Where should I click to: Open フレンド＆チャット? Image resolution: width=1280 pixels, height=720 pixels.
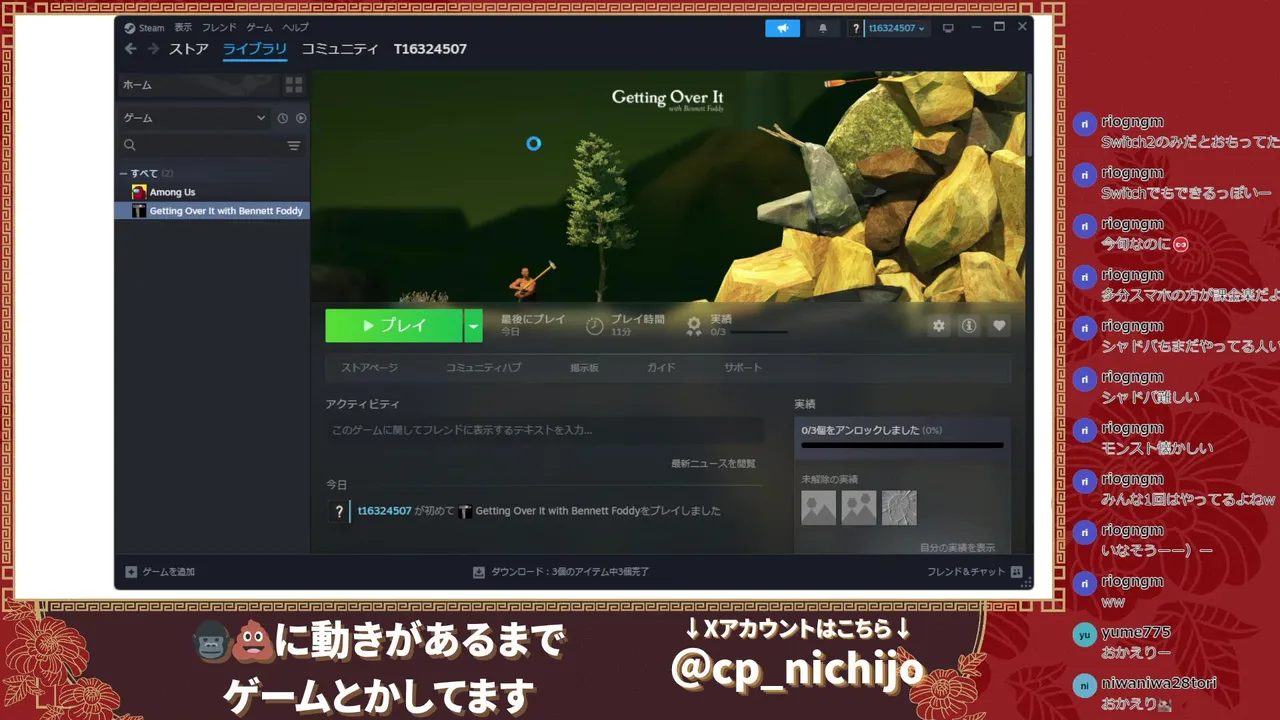(974, 572)
